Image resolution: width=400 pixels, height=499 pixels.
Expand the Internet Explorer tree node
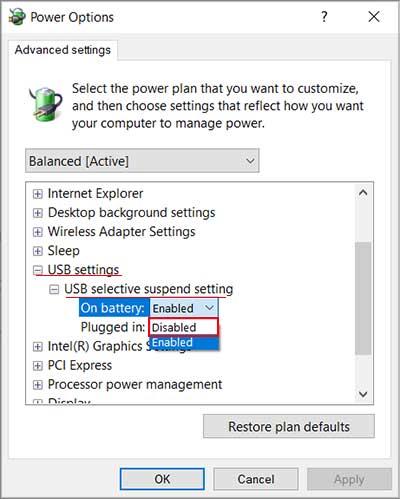pos(38,194)
